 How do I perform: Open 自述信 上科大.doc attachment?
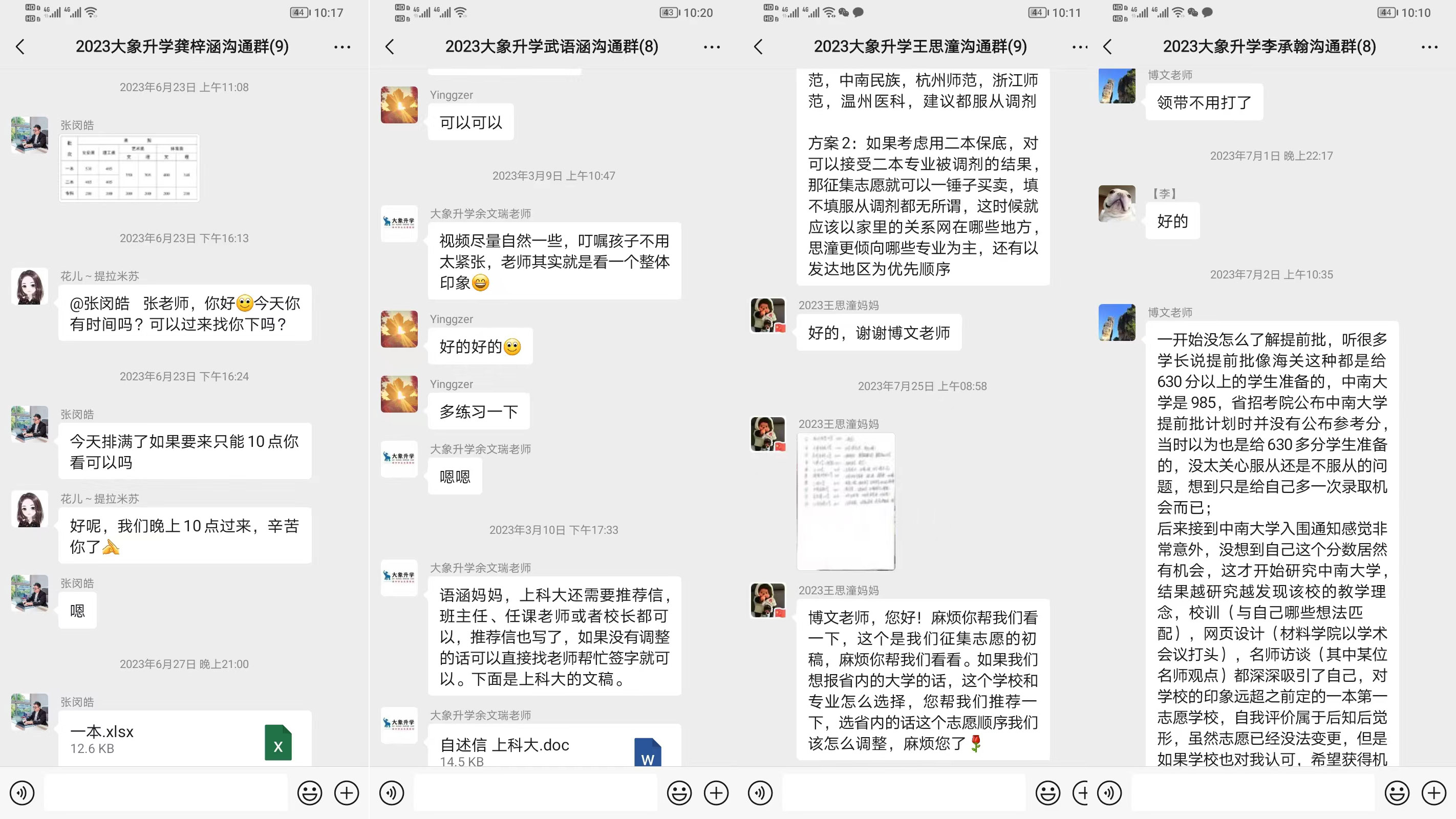[554, 745]
